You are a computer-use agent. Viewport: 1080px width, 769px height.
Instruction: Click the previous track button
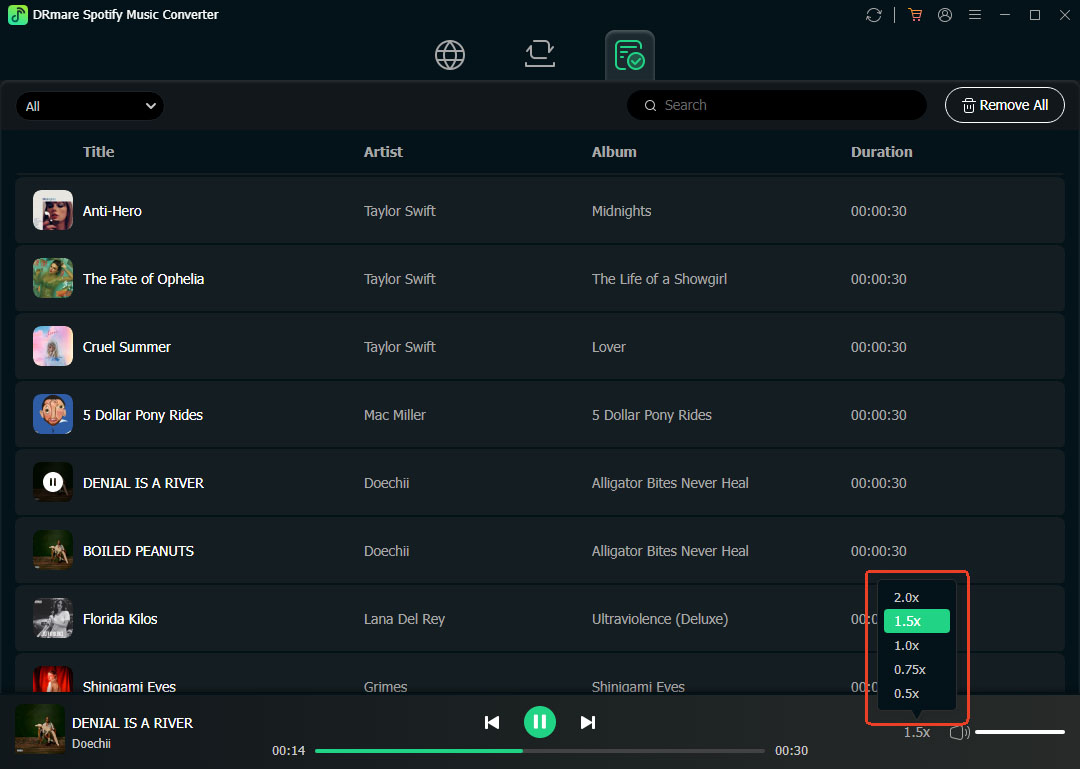(x=492, y=722)
